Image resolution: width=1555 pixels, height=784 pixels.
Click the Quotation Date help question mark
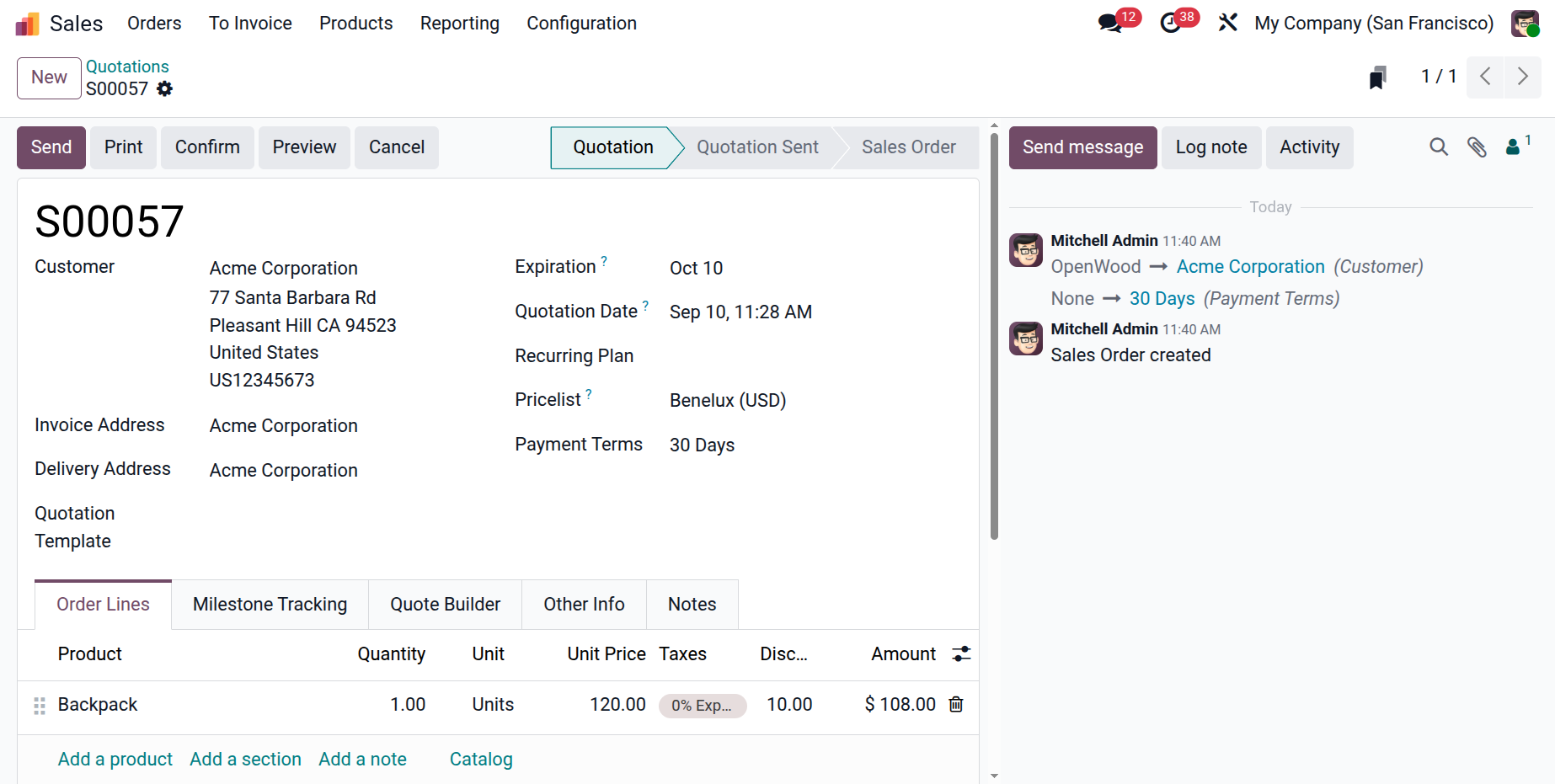pyautogui.click(x=645, y=306)
